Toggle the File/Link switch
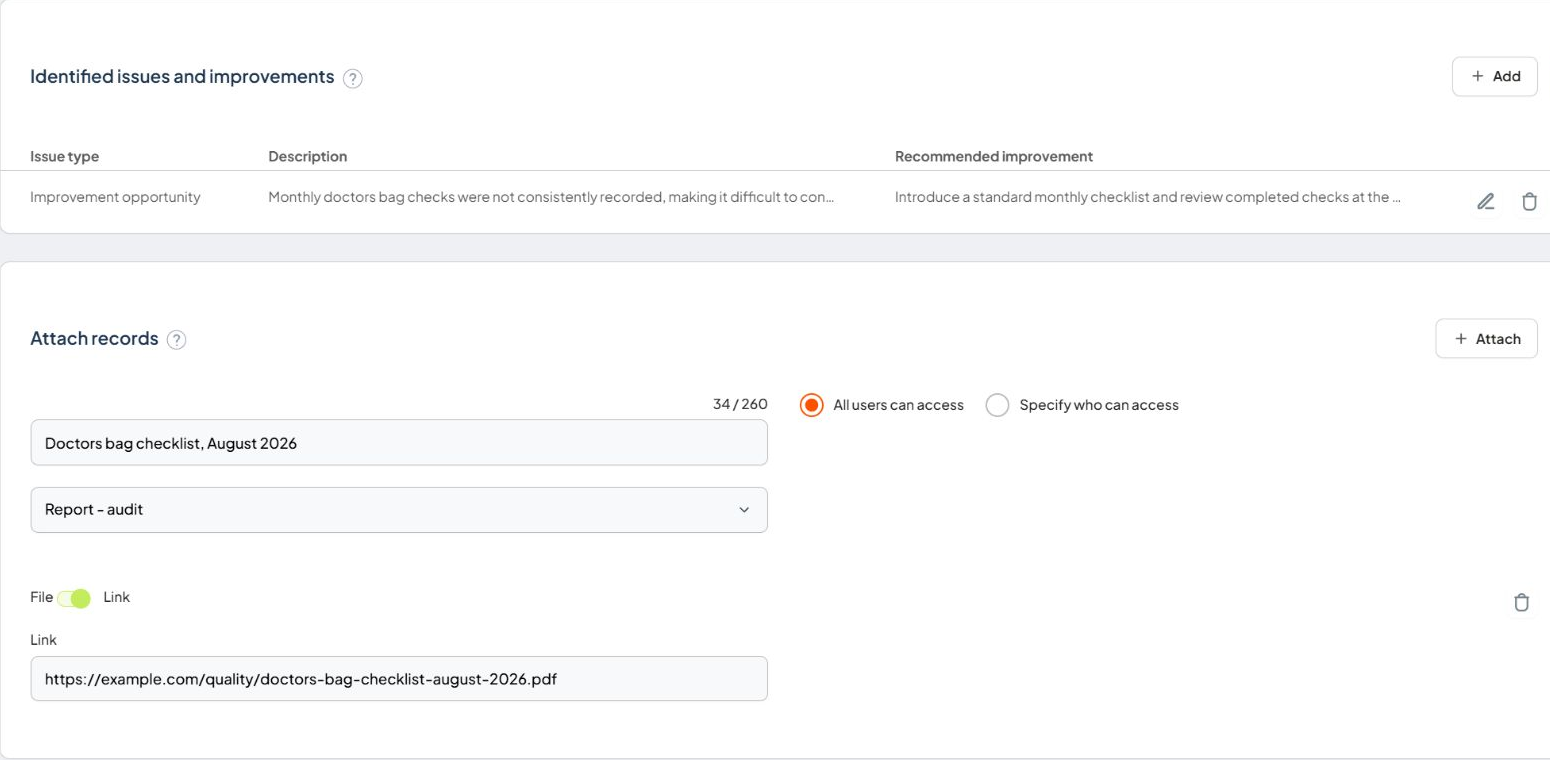 (74, 598)
